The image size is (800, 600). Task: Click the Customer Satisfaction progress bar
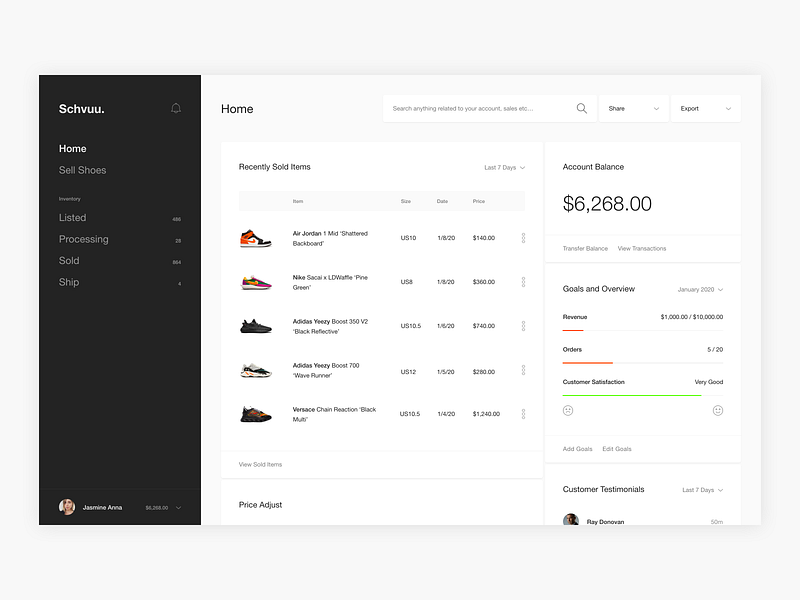643,395
